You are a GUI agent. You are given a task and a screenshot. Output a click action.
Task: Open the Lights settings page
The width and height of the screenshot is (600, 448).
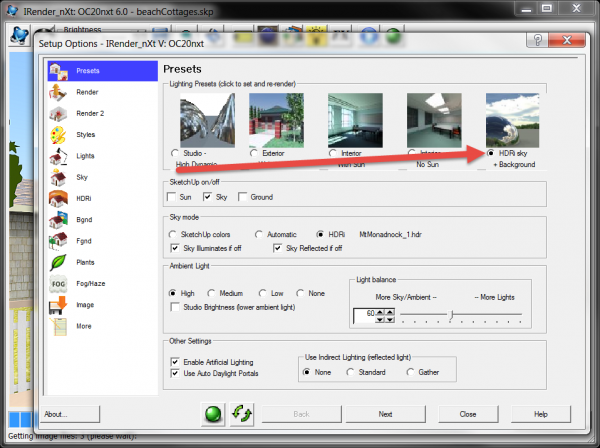pos(85,155)
